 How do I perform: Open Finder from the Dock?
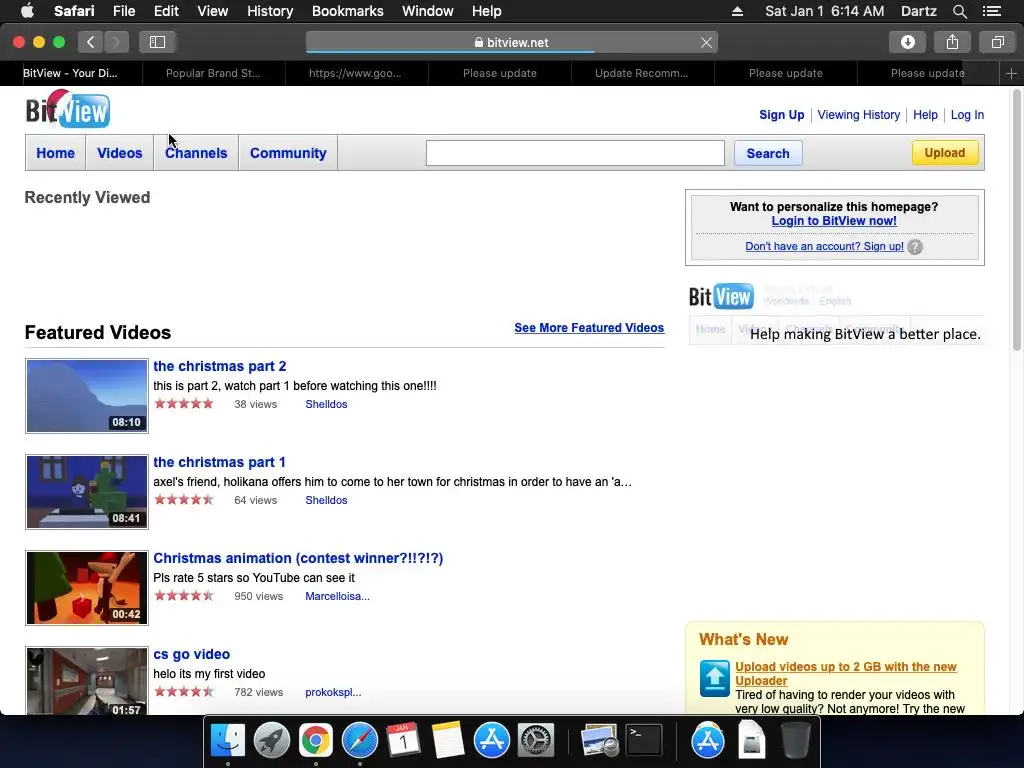point(227,741)
